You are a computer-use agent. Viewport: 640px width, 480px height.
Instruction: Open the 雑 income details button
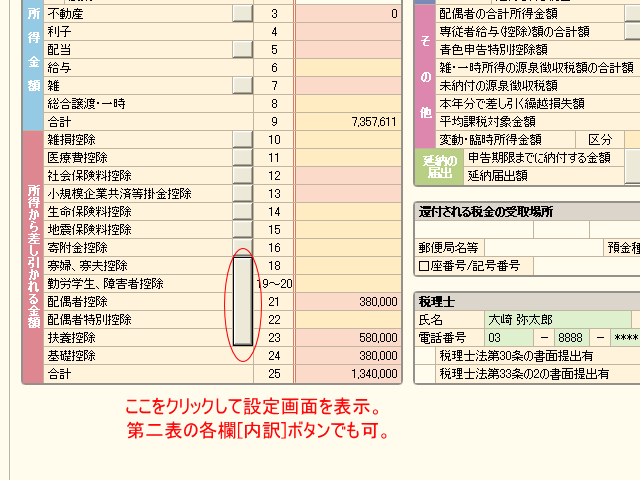242,85
